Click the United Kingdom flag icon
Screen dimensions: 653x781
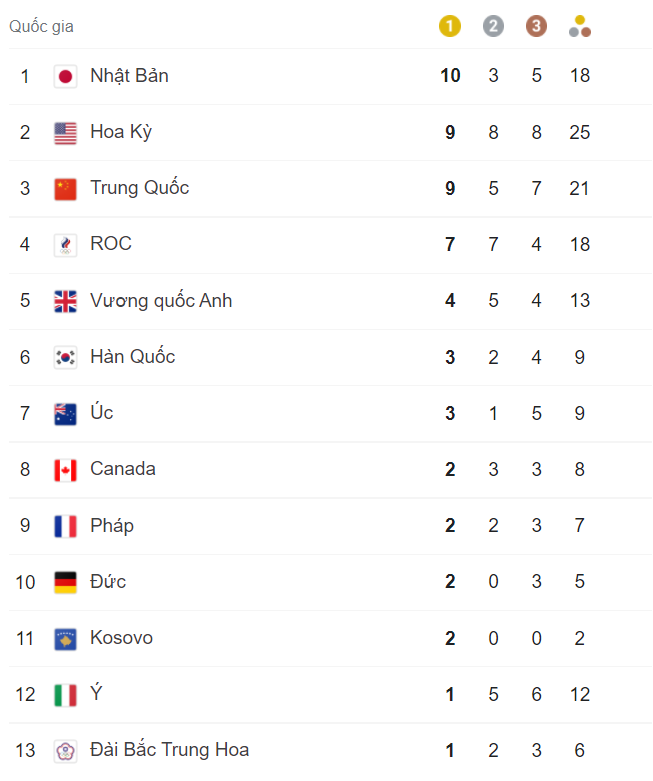[x=65, y=301]
